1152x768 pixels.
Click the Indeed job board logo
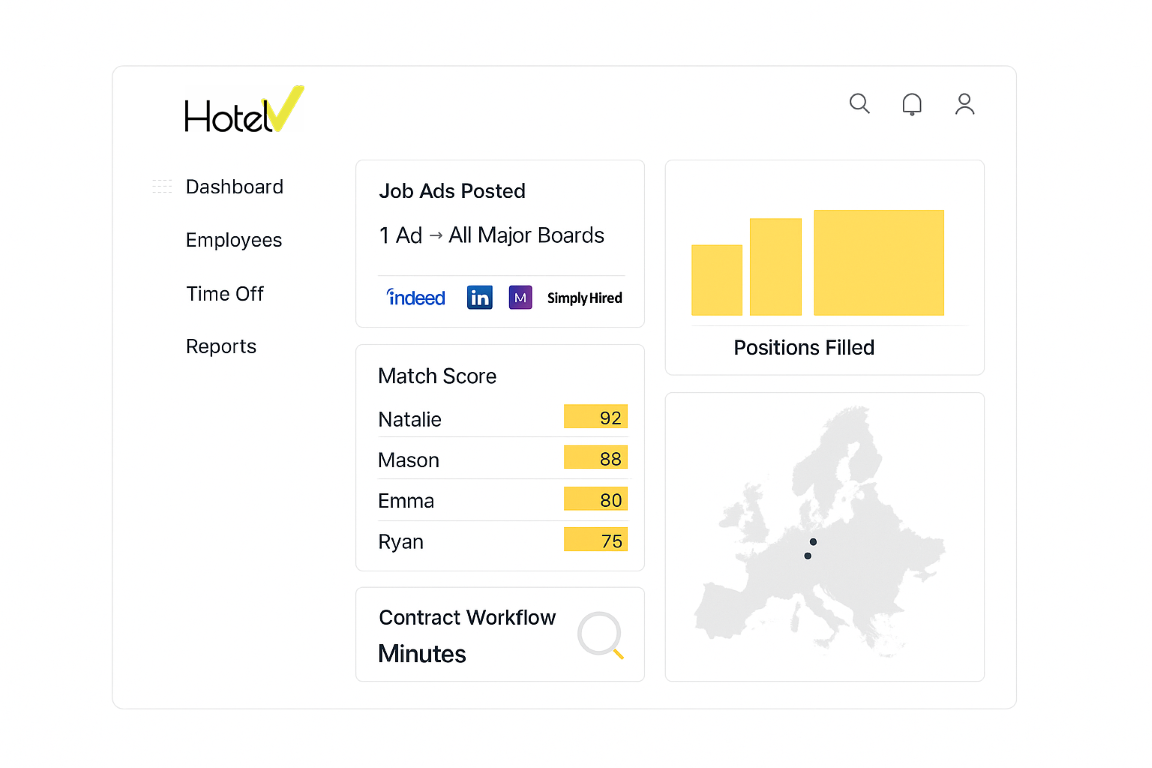tap(416, 298)
